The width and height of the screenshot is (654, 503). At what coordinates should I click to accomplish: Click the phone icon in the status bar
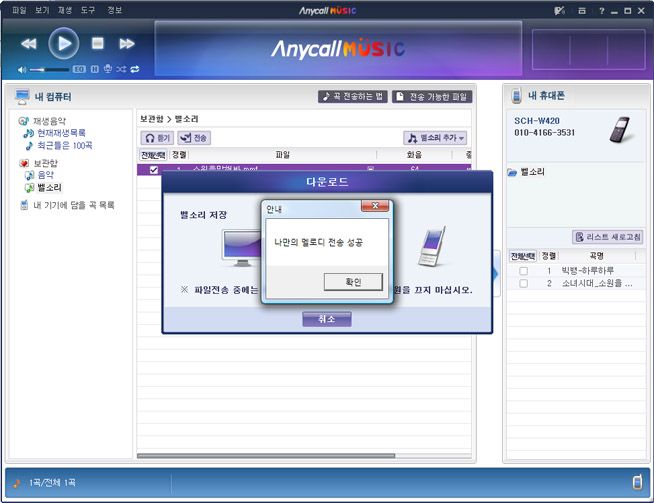click(637, 482)
